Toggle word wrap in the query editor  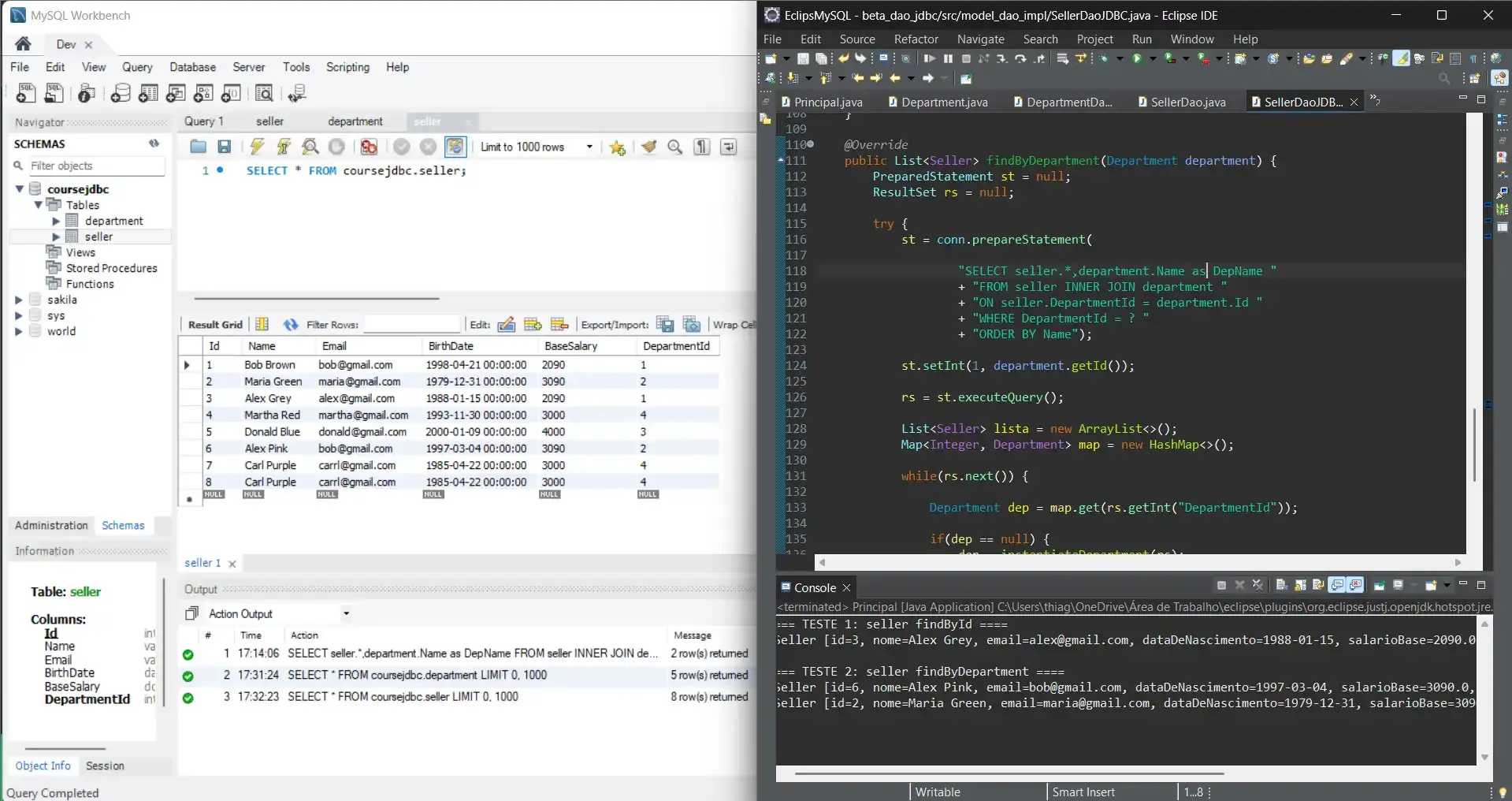click(x=729, y=147)
